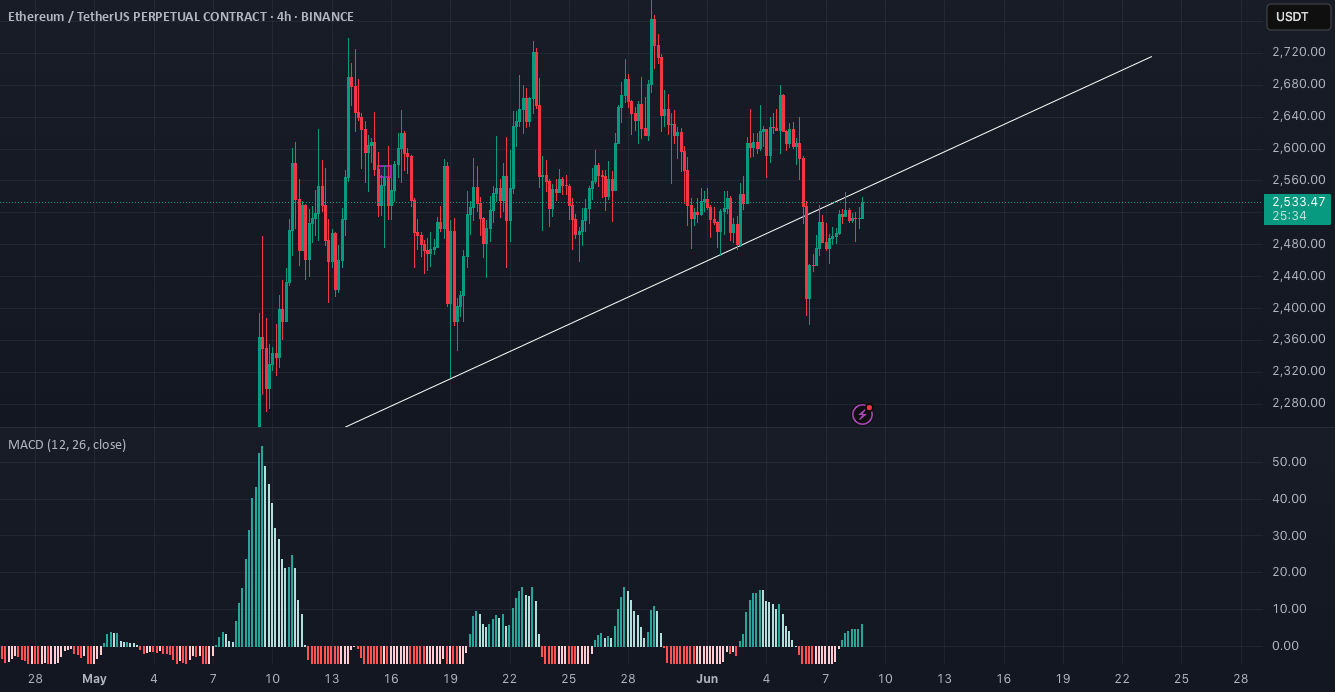This screenshot has height=692, width=1335.
Task: Click the purple rectangle marker on candles
Action: 385,171
